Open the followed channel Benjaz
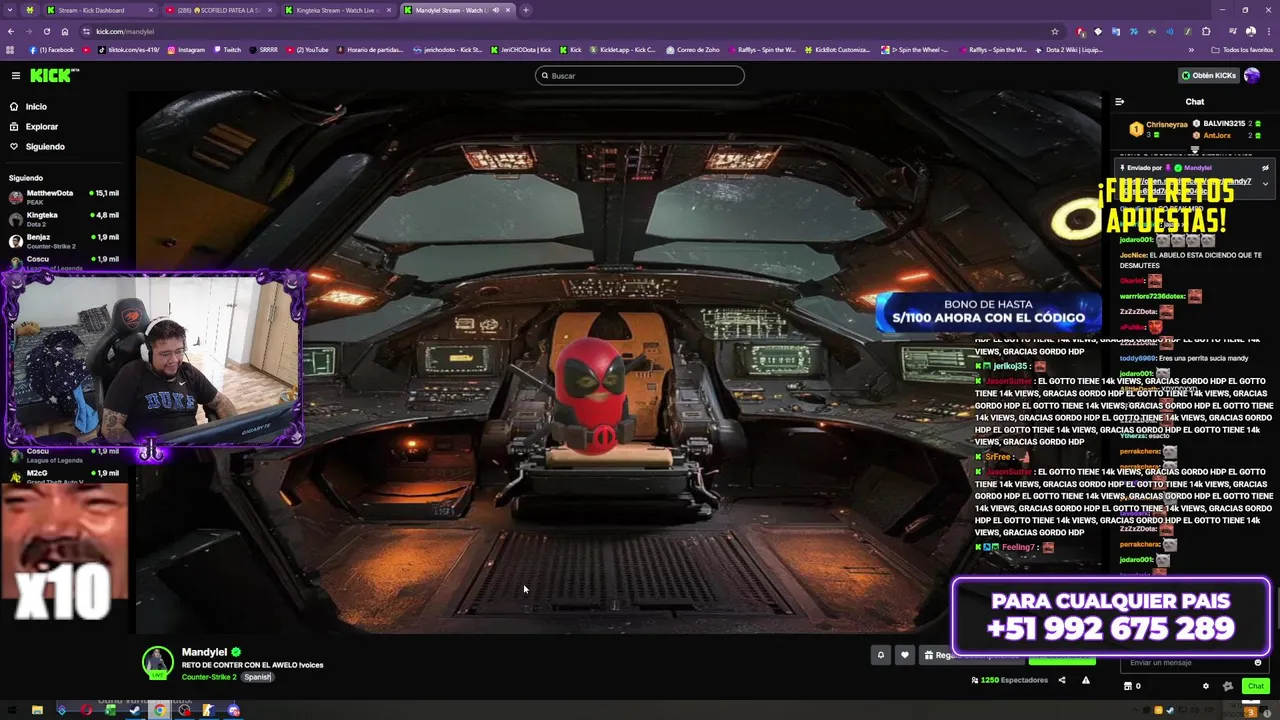Viewport: 1280px width, 720px height. [64, 241]
